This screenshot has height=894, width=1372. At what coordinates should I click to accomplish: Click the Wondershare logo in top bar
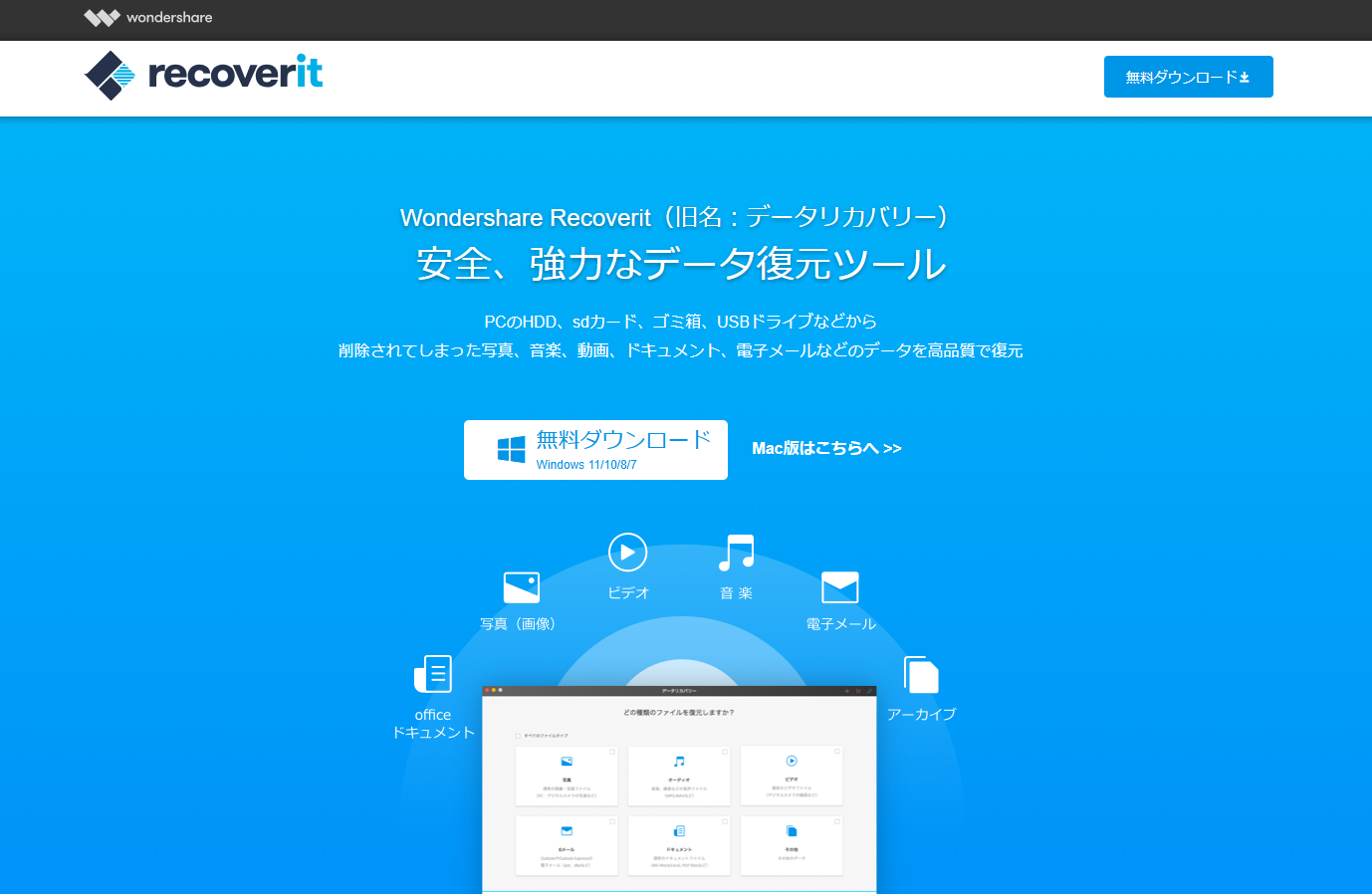pos(148,17)
